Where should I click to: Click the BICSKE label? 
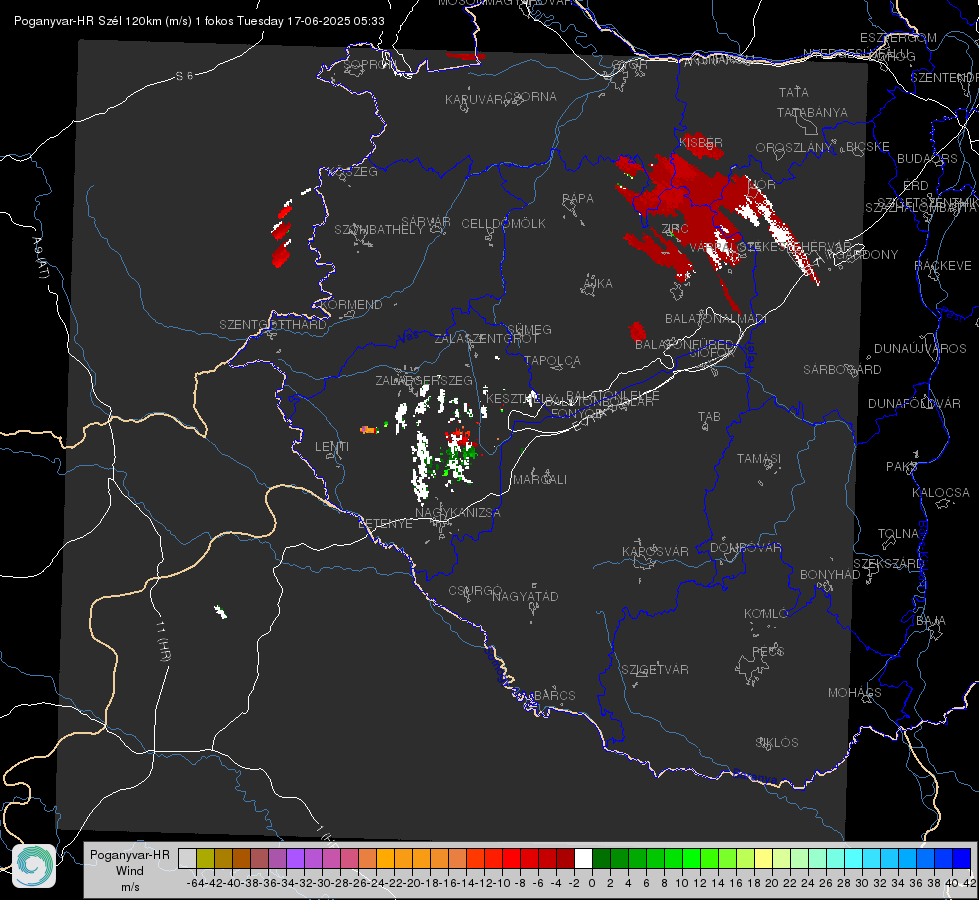[868, 147]
